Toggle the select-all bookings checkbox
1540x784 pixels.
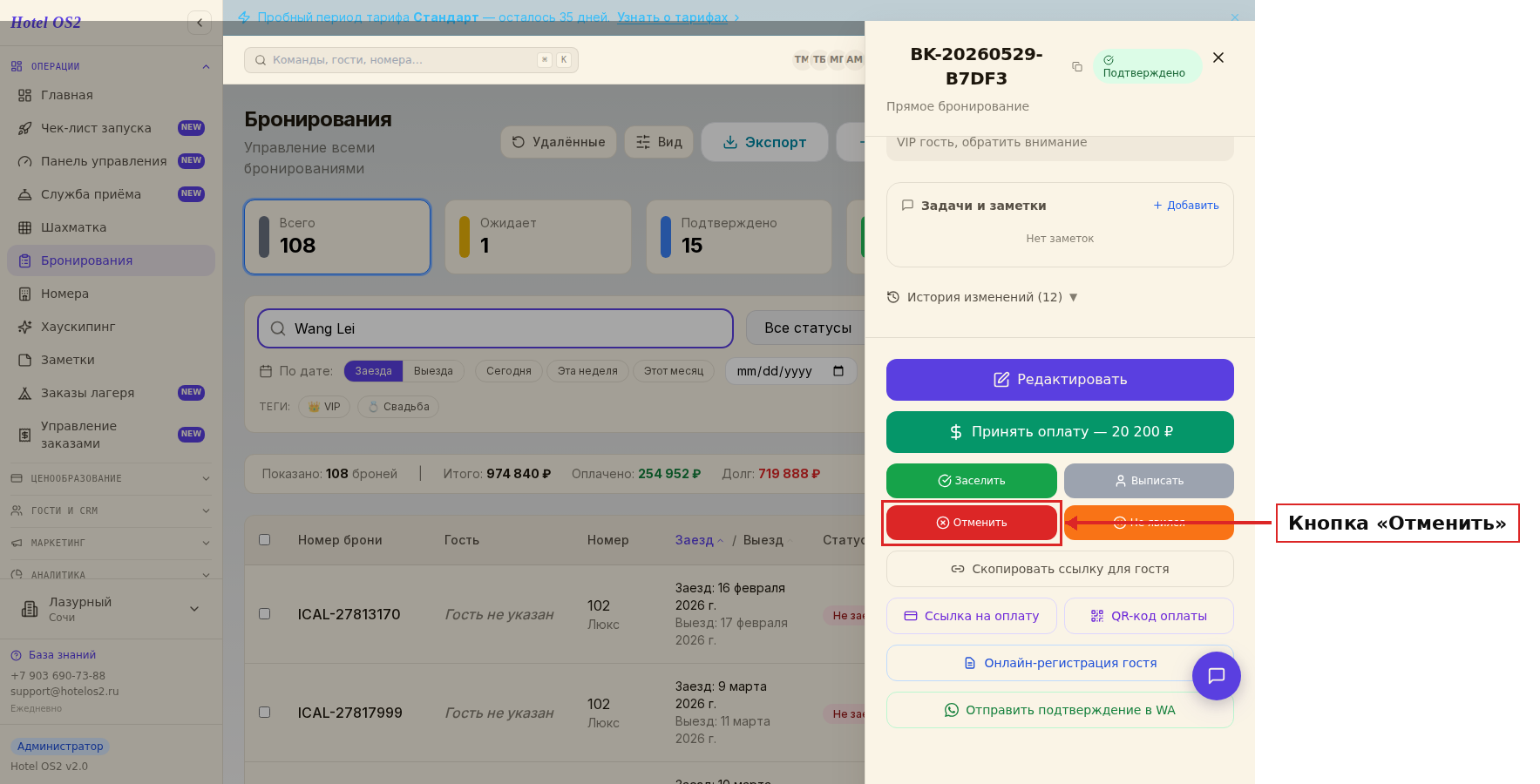pos(265,540)
